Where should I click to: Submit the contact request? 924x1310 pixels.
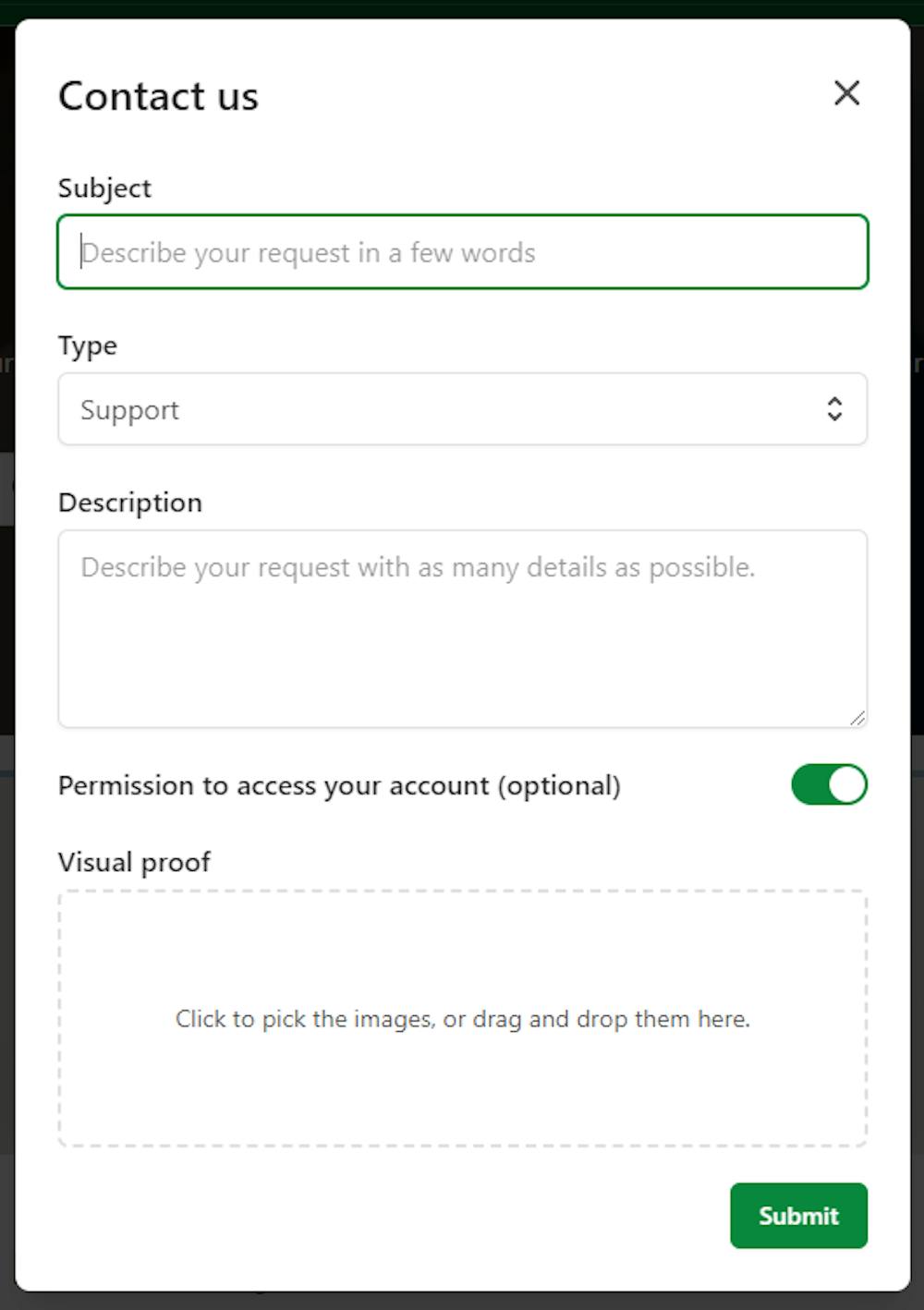pyautogui.click(x=798, y=1216)
